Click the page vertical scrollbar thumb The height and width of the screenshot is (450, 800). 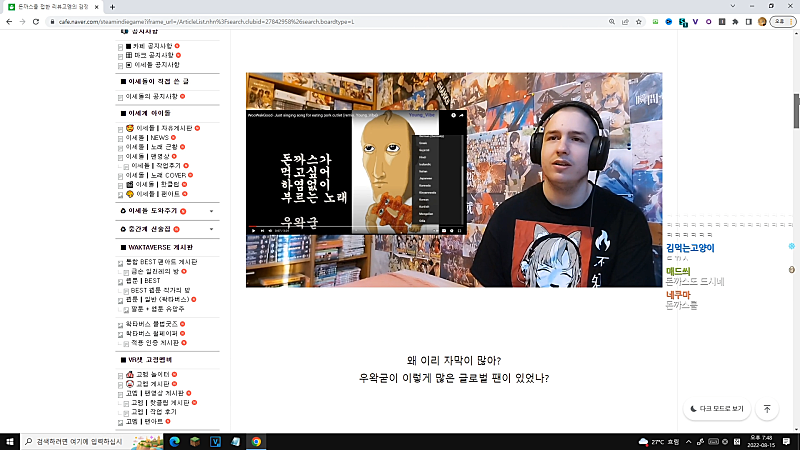pyautogui.click(x=796, y=111)
